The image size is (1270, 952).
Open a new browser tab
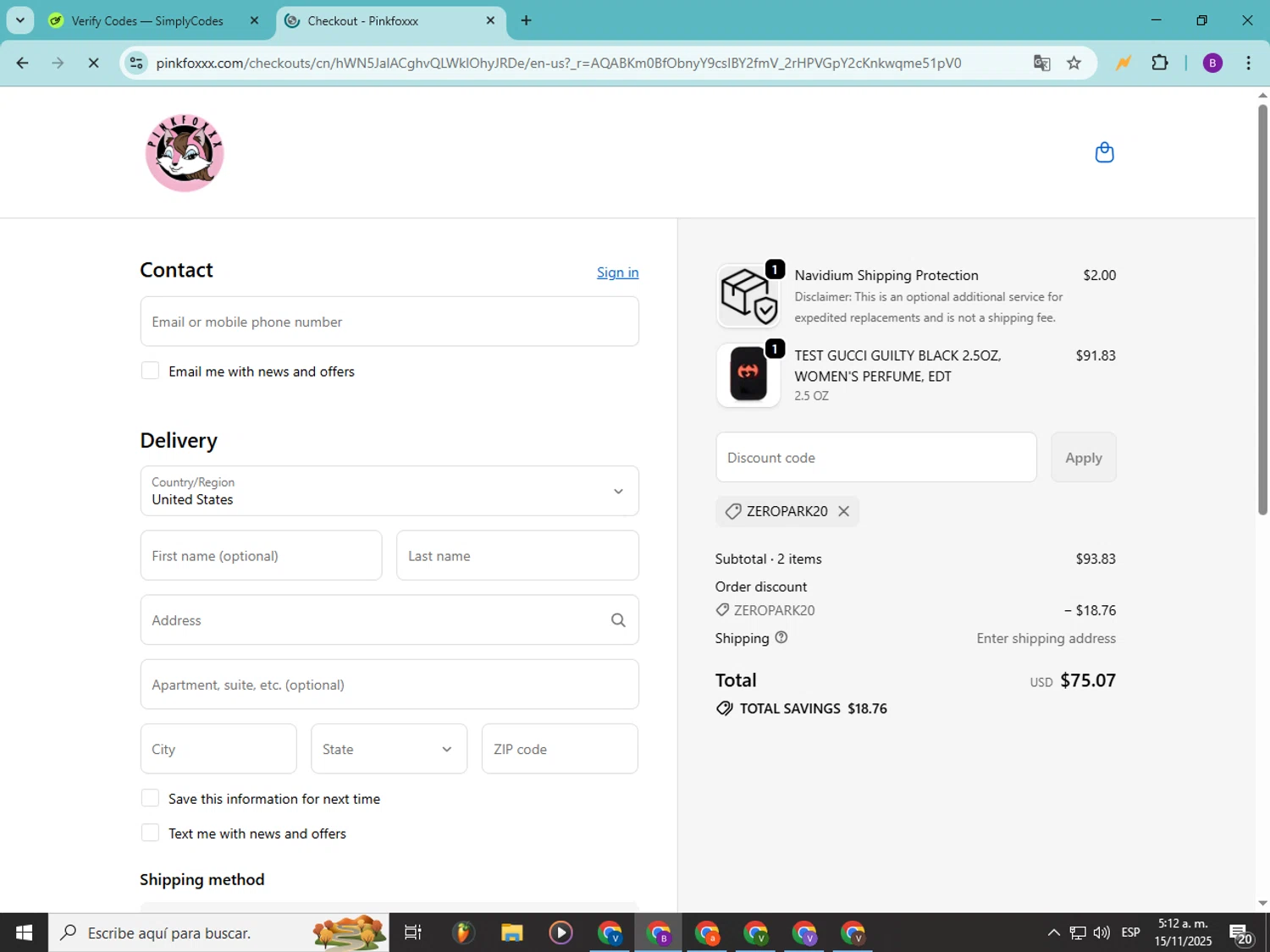526,20
